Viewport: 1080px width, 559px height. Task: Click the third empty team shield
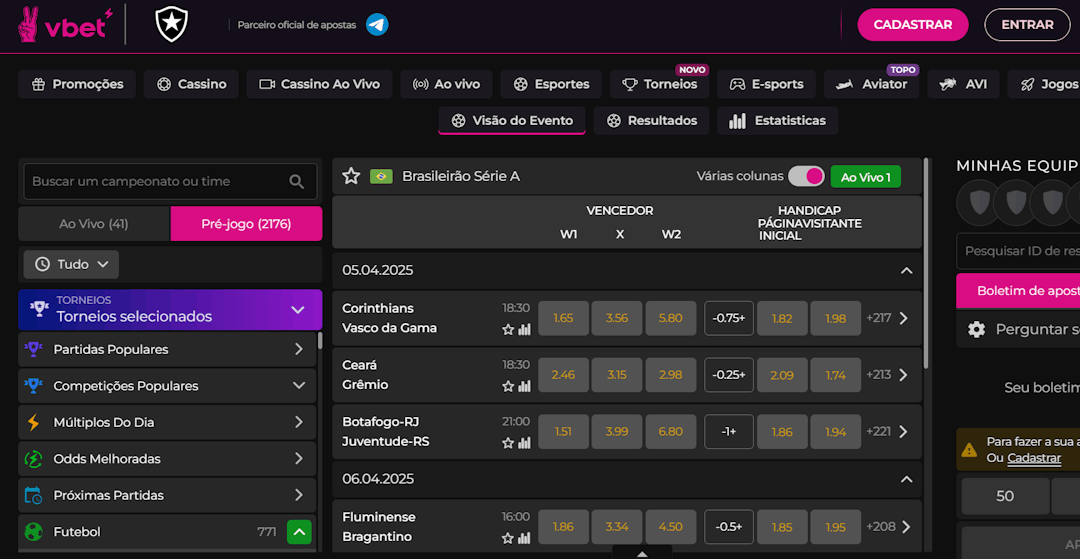click(x=1052, y=202)
